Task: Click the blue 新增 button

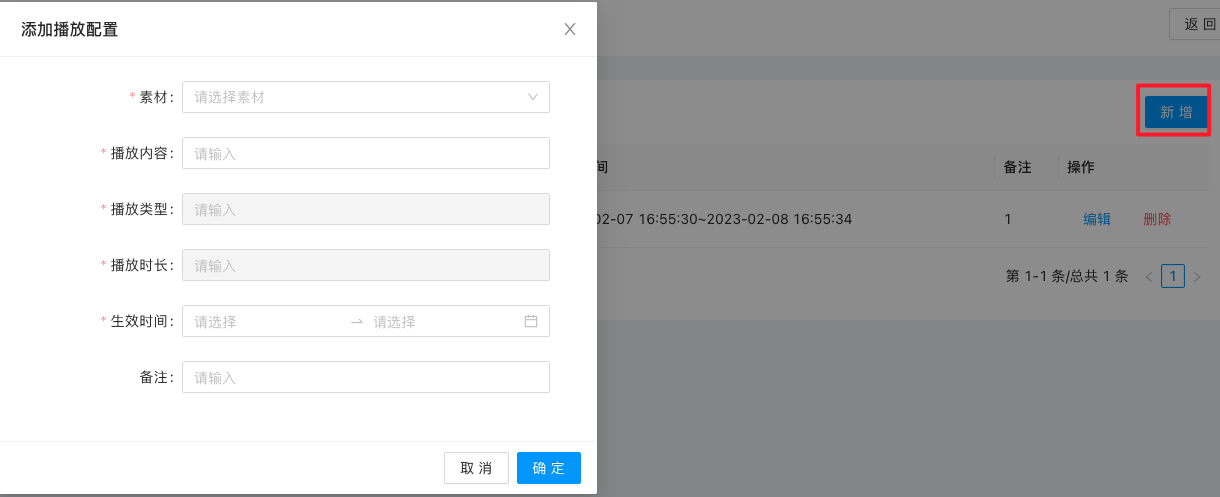Action: (x=1175, y=112)
